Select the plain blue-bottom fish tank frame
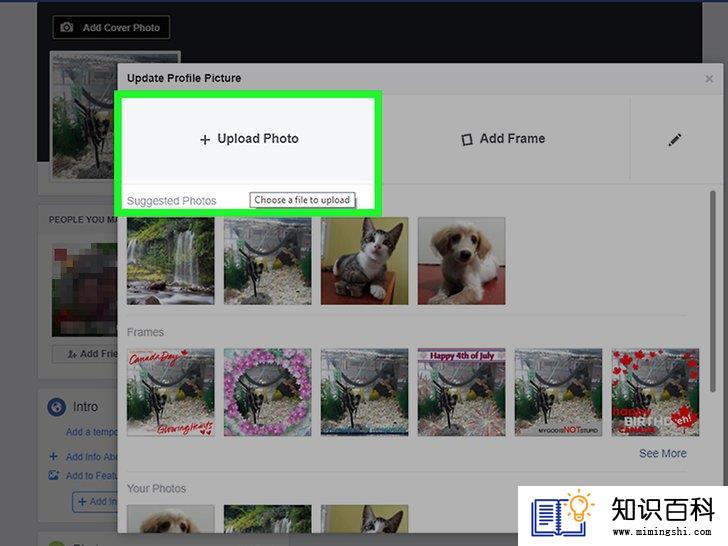This screenshot has height=546, width=728. click(364, 392)
